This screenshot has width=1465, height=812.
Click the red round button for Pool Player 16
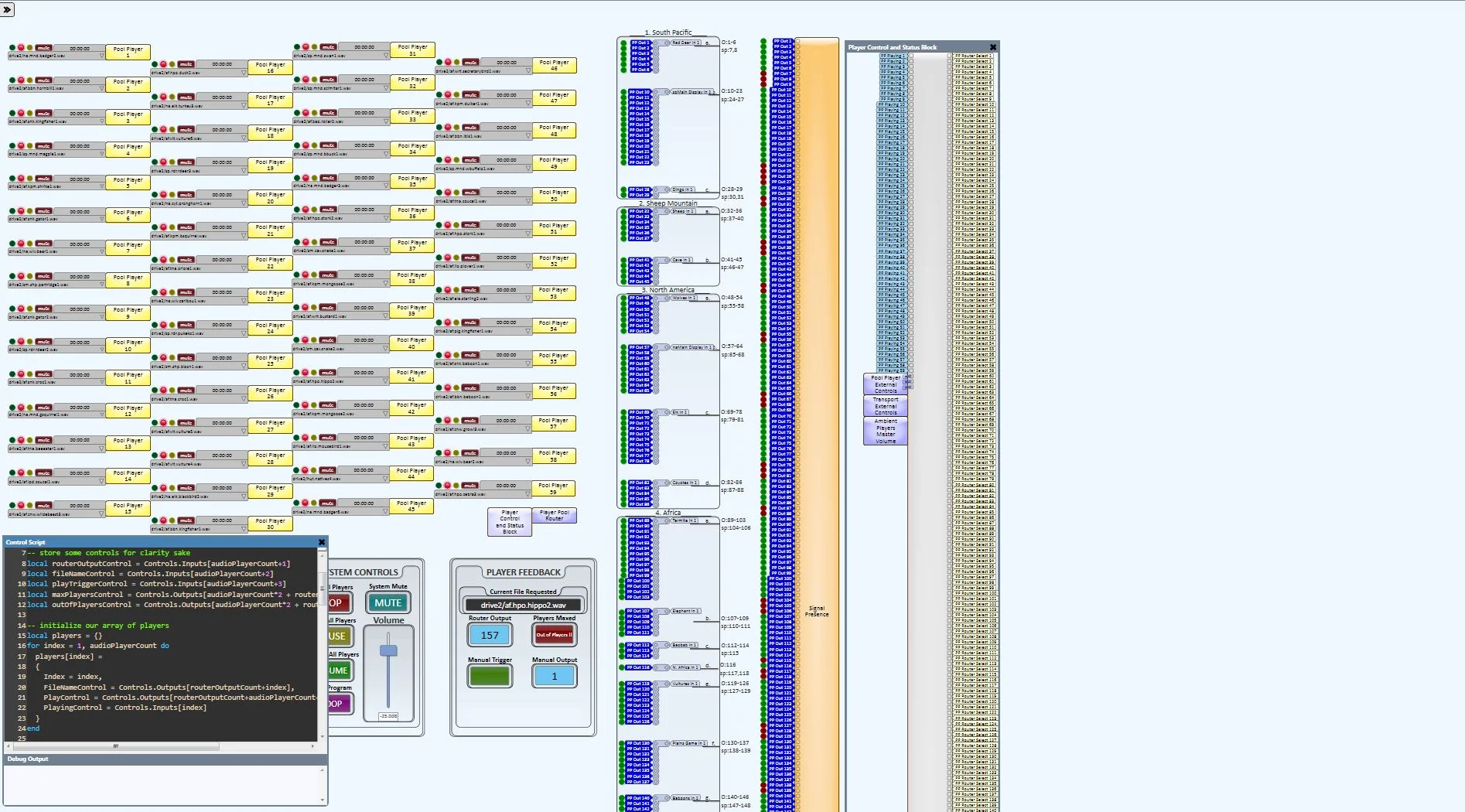[x=163, y=64]
